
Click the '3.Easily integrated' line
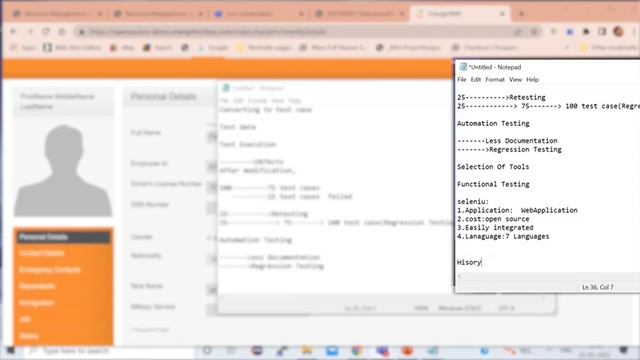(495, 227)
